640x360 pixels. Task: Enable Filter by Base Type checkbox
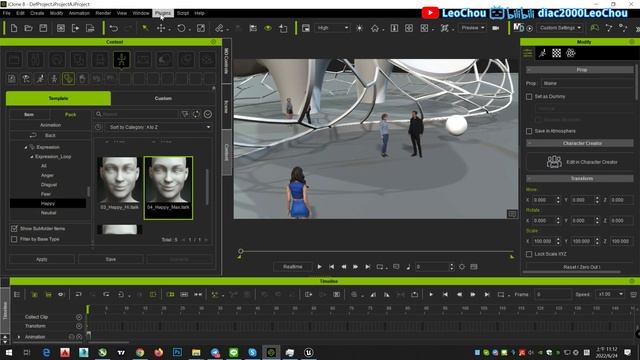14,239
